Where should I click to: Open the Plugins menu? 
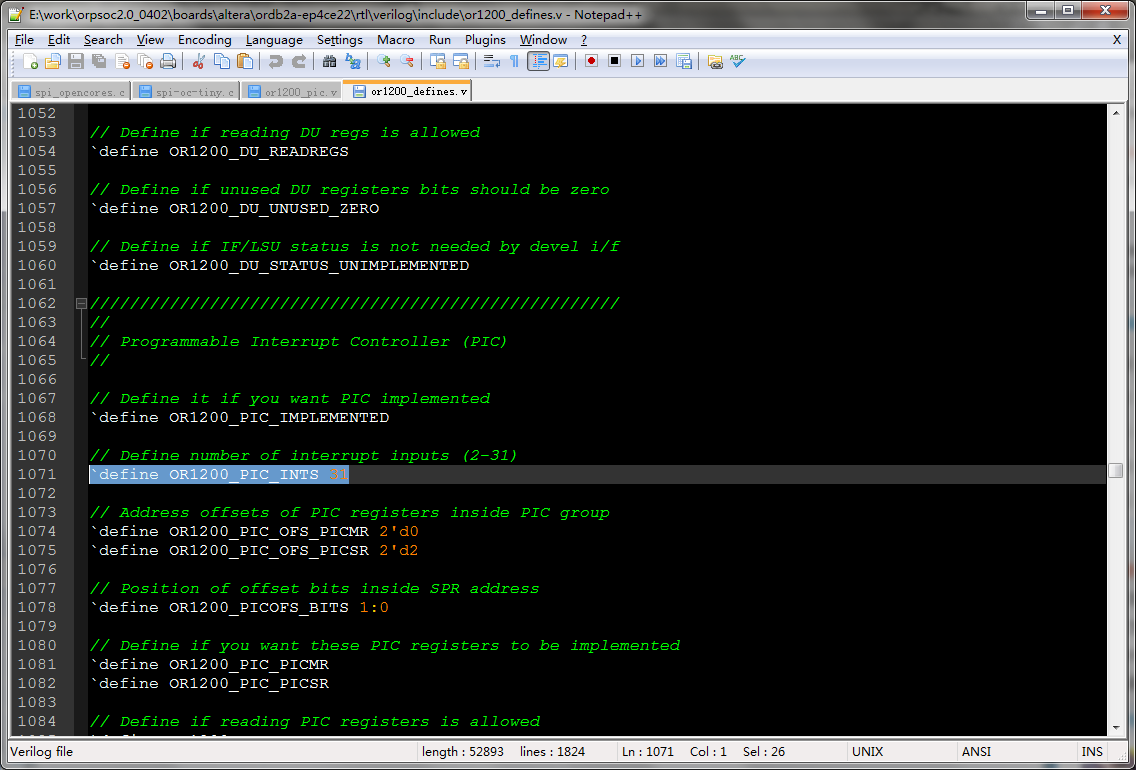485,40
